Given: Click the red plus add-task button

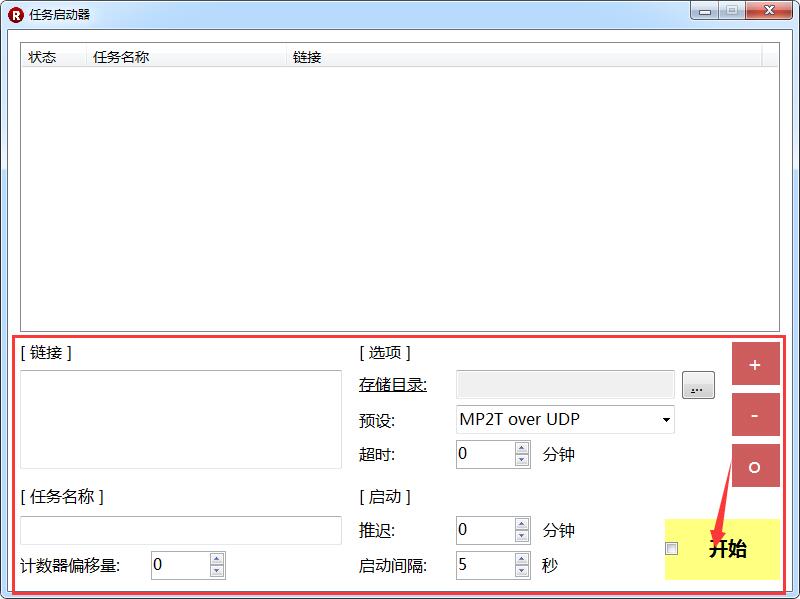Looking at the screenshot, I should pos(755,365).
